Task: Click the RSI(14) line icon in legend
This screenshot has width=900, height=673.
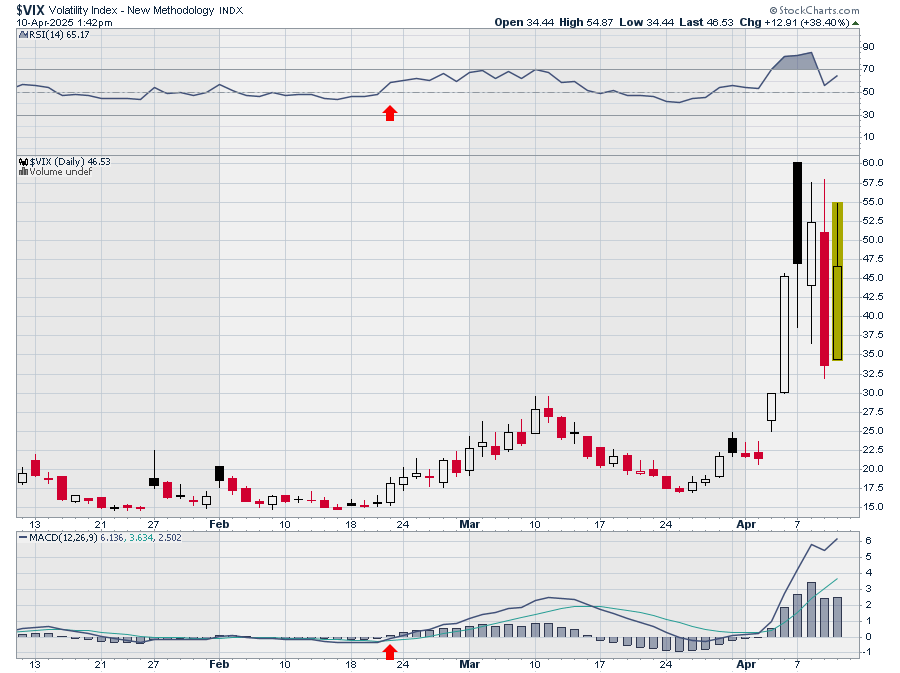Action: pyautogui.click(x=21, y=35)
